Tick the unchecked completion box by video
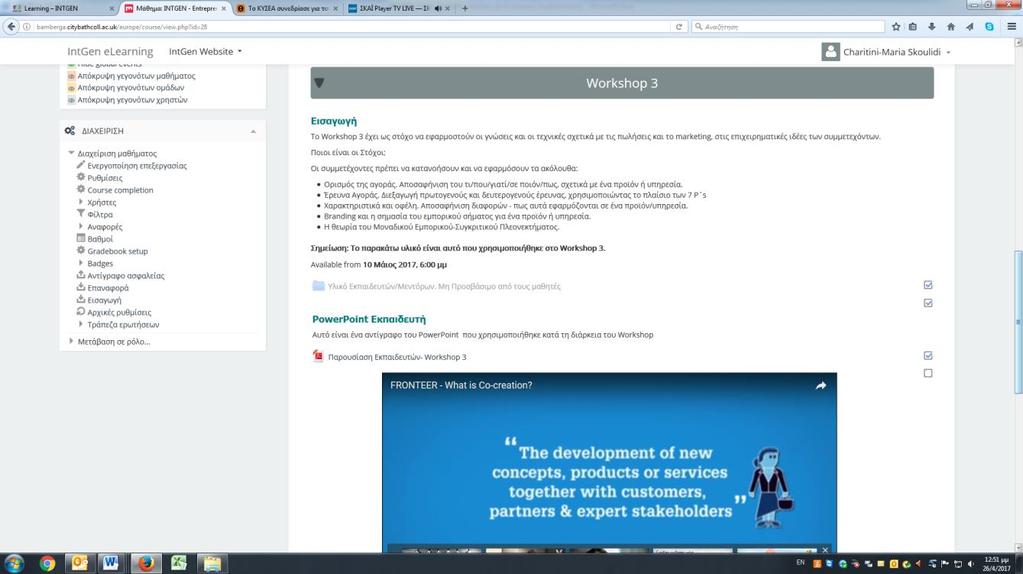The image size is (1023, 574). 928,373
